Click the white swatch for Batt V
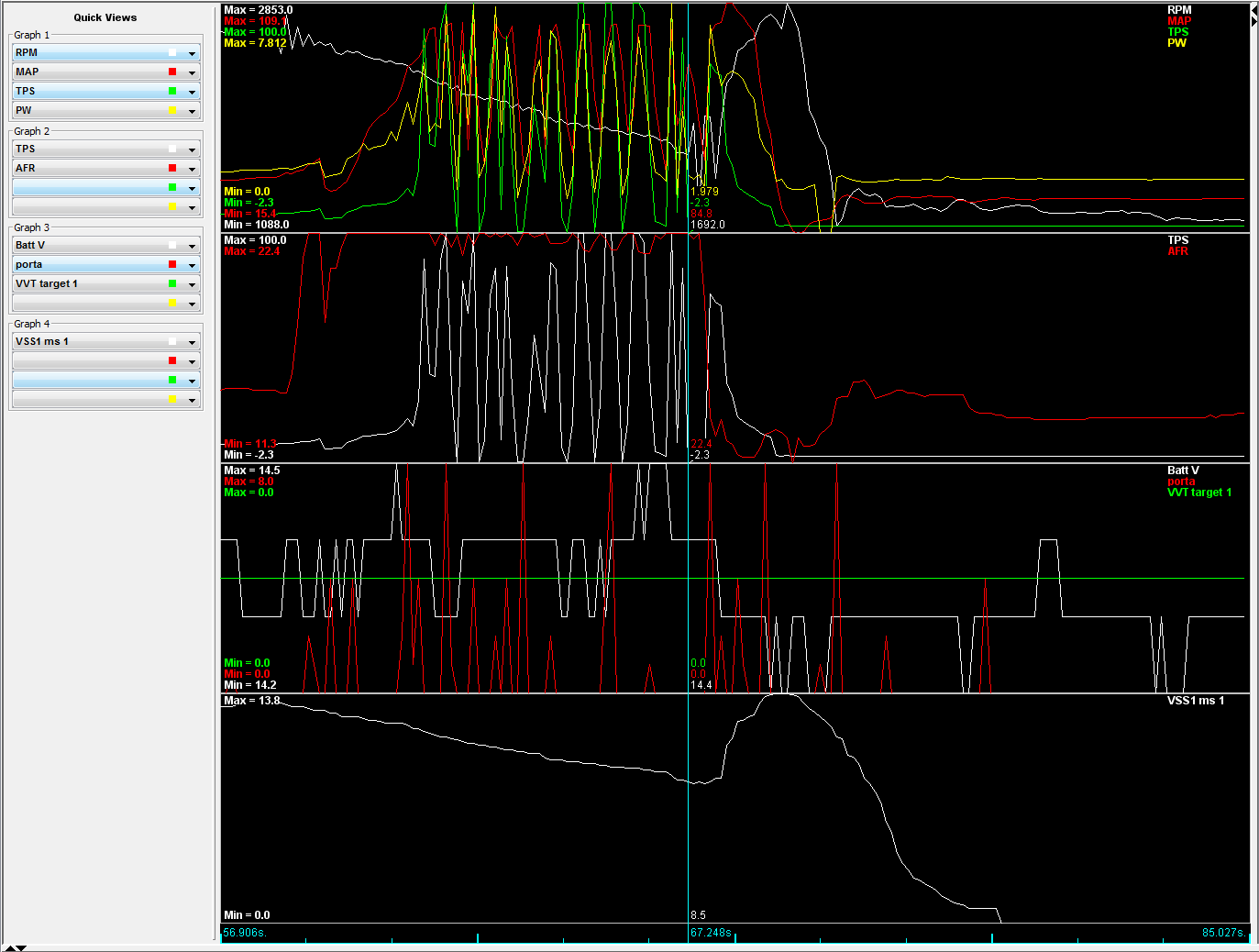This screenshot has height=952, width=1259. point(172,245)
